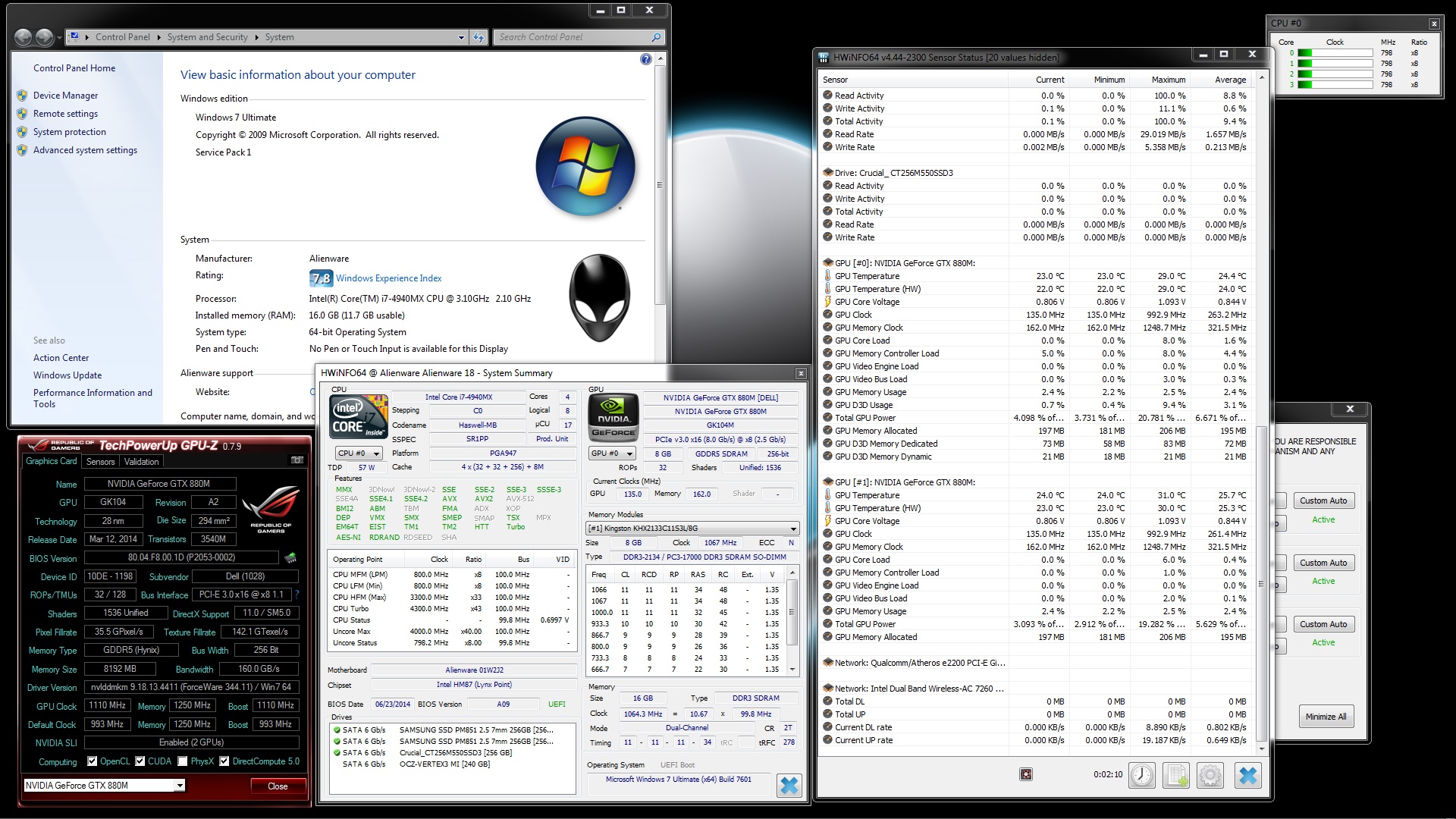
Task: Click the Intel Core i7 logo in System Summary
Action: [x=359, y=416]
